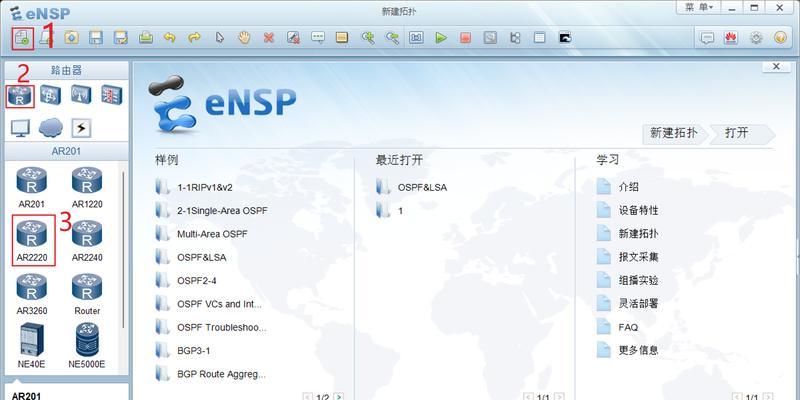
Task: Zoom in on the topology
Action: pyautogui.click(x=367, y=38)
